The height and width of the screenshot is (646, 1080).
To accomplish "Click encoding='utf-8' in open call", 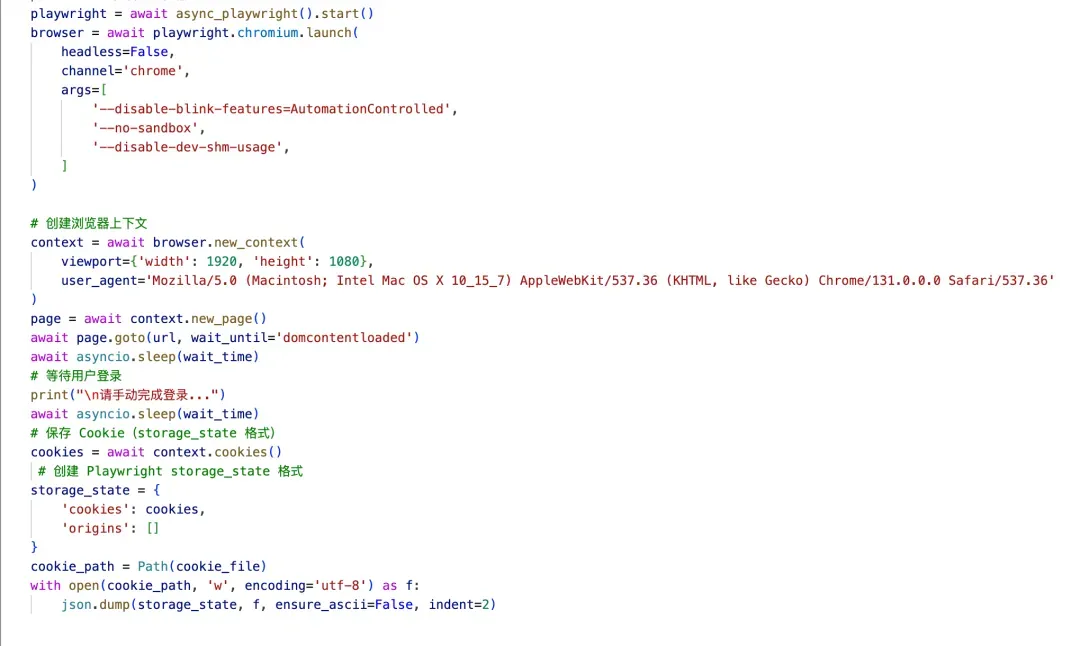I will tap(306, 586).
